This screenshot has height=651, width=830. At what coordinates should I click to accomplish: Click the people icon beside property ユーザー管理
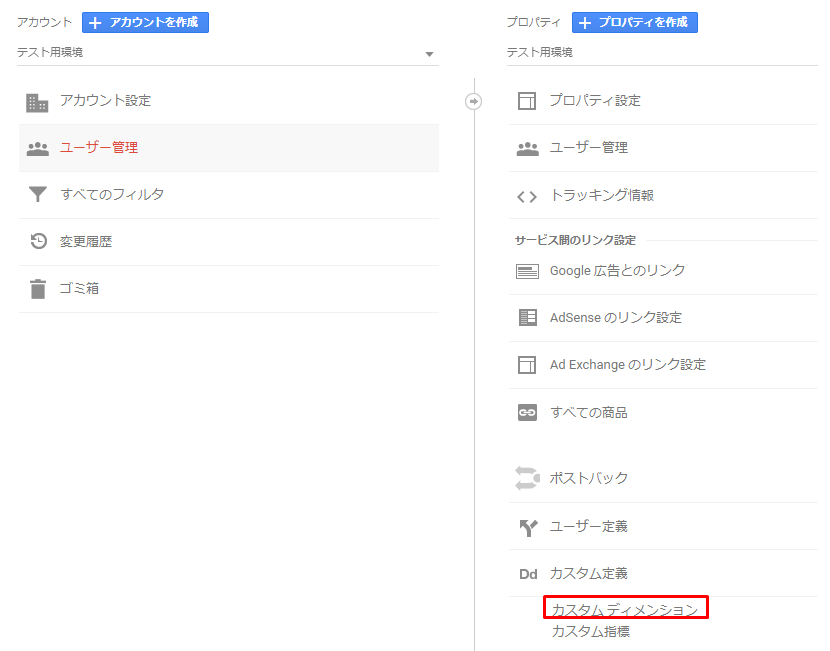(527, 149)
